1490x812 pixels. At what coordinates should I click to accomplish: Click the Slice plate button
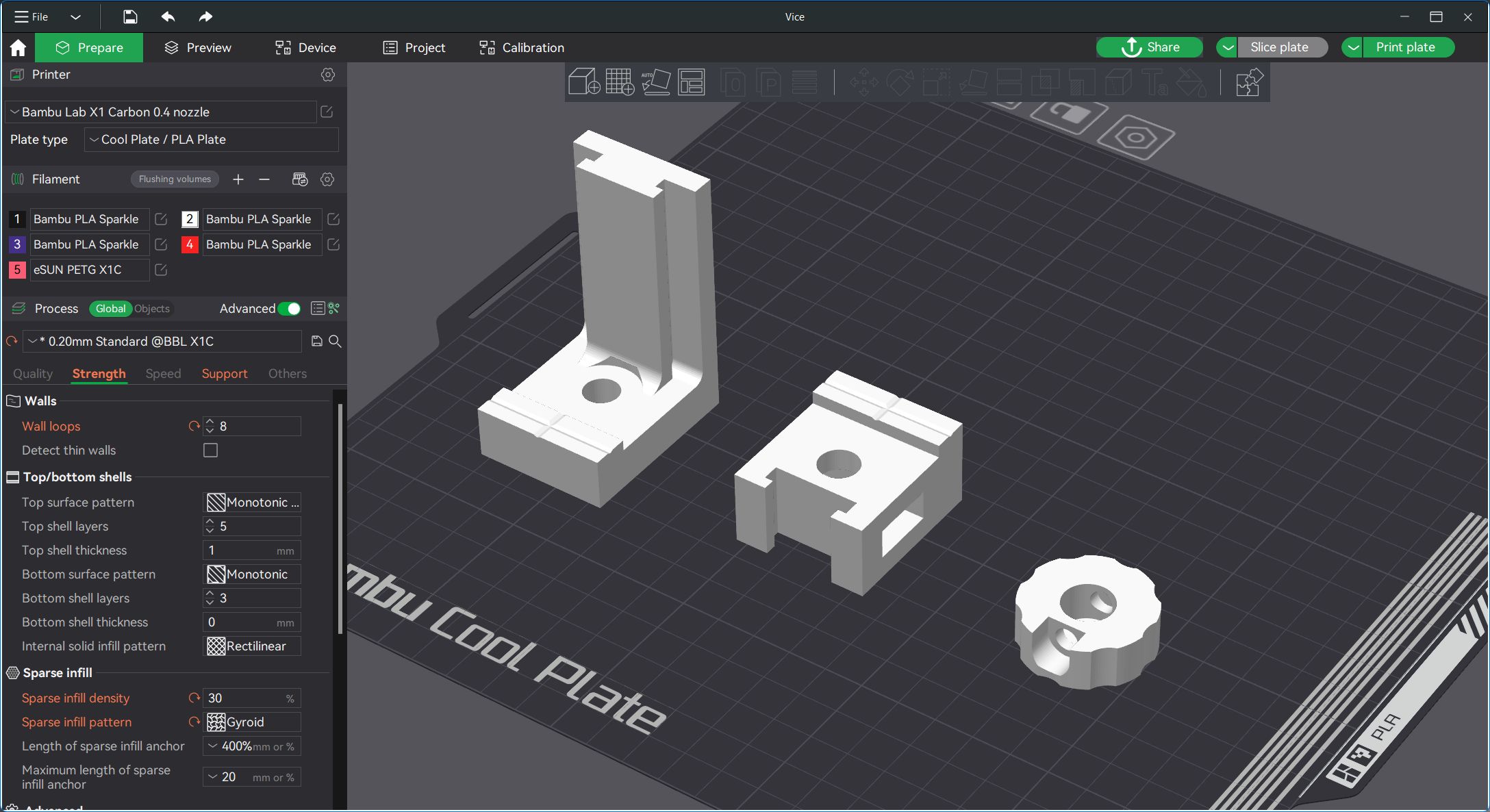pos(1278,47)
